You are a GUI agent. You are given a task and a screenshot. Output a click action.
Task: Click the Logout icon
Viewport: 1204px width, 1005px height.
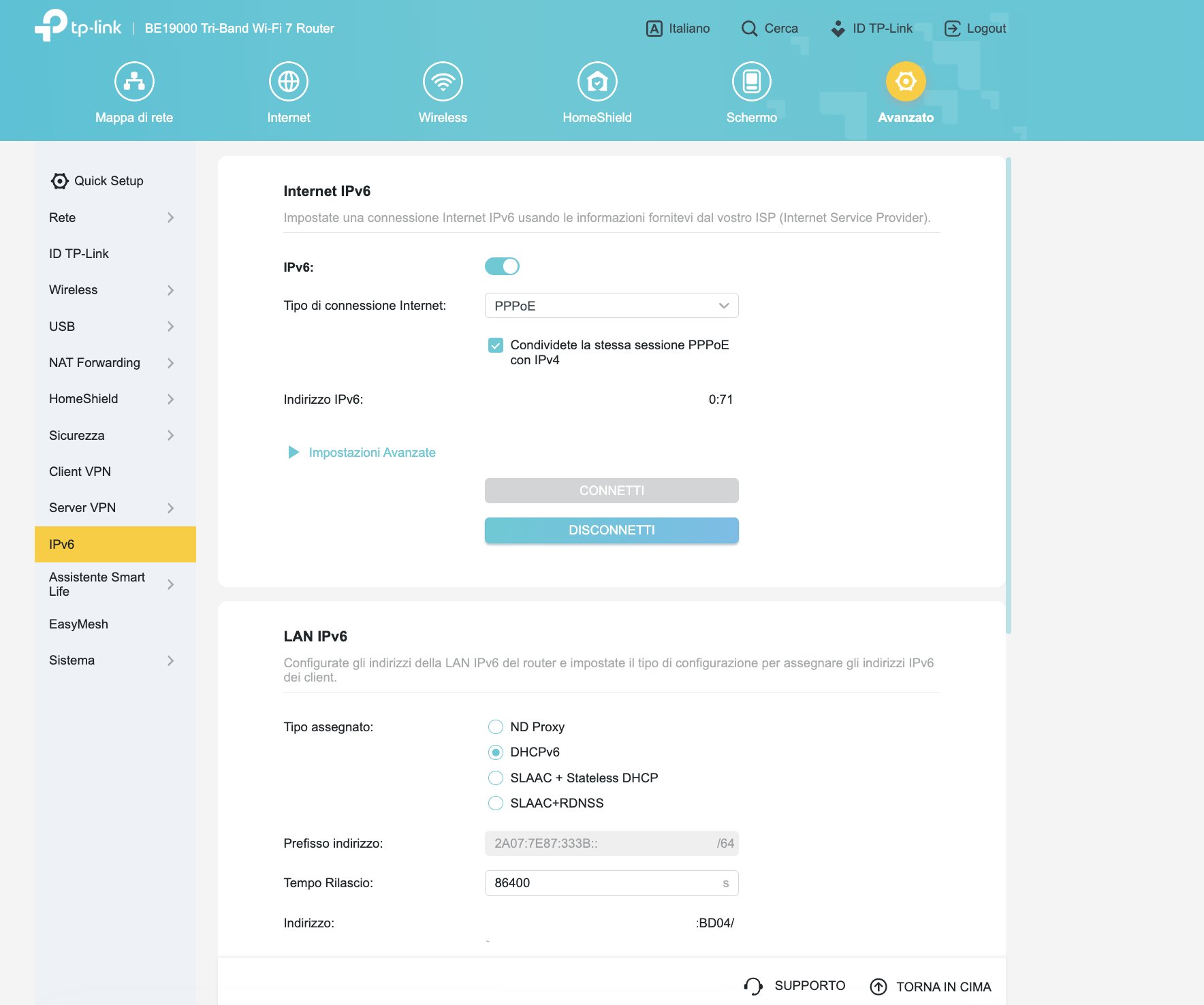tap(952, 29)
